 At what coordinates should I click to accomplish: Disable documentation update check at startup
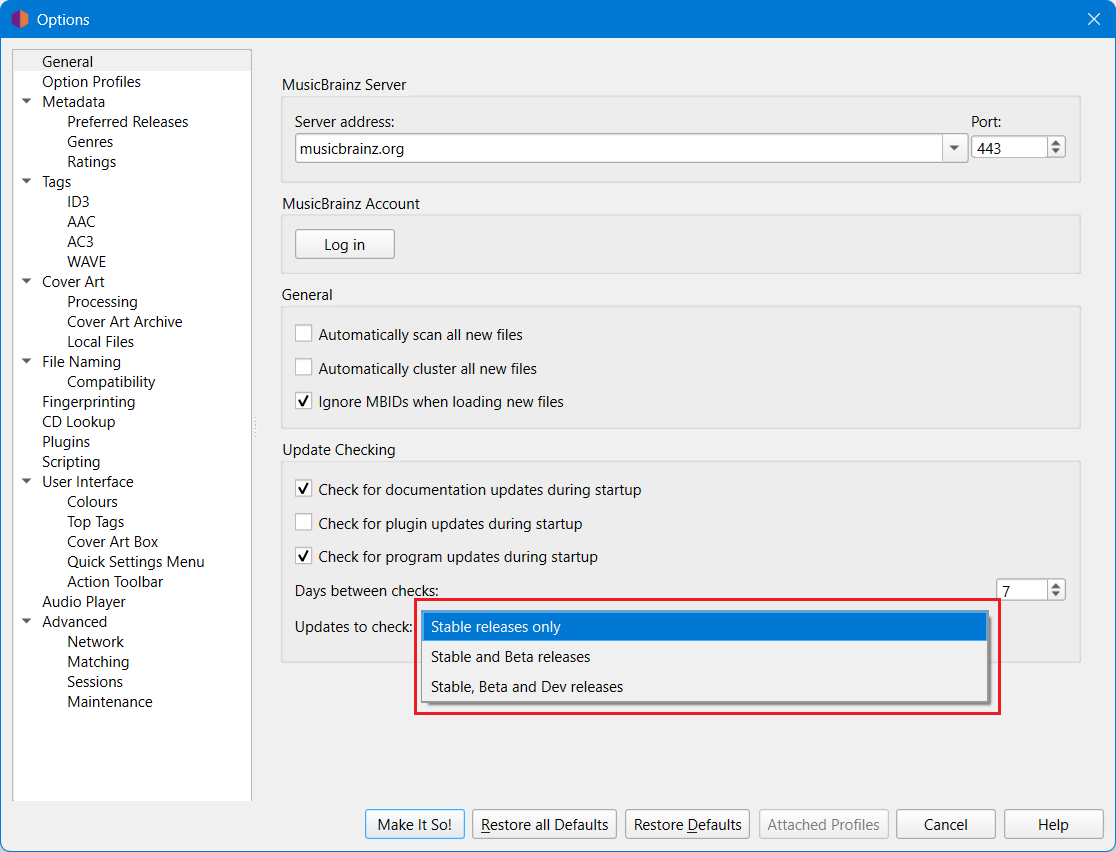click(304, 489)
